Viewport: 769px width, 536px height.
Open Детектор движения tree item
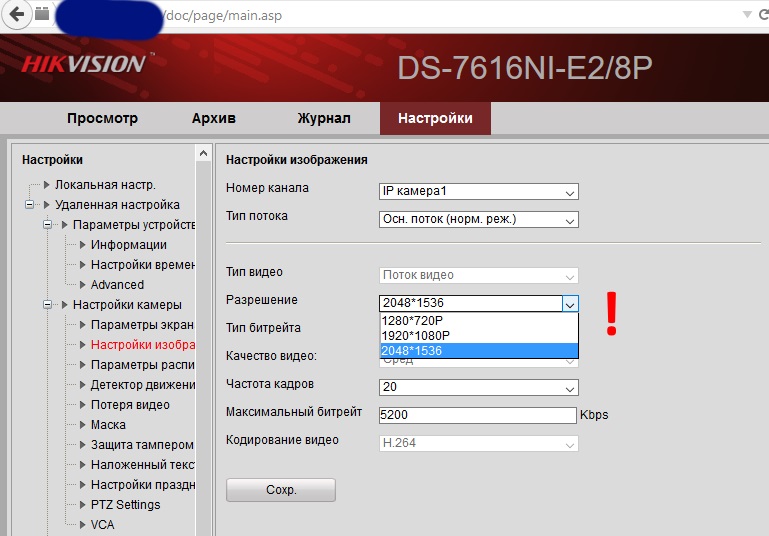(143, 385)
